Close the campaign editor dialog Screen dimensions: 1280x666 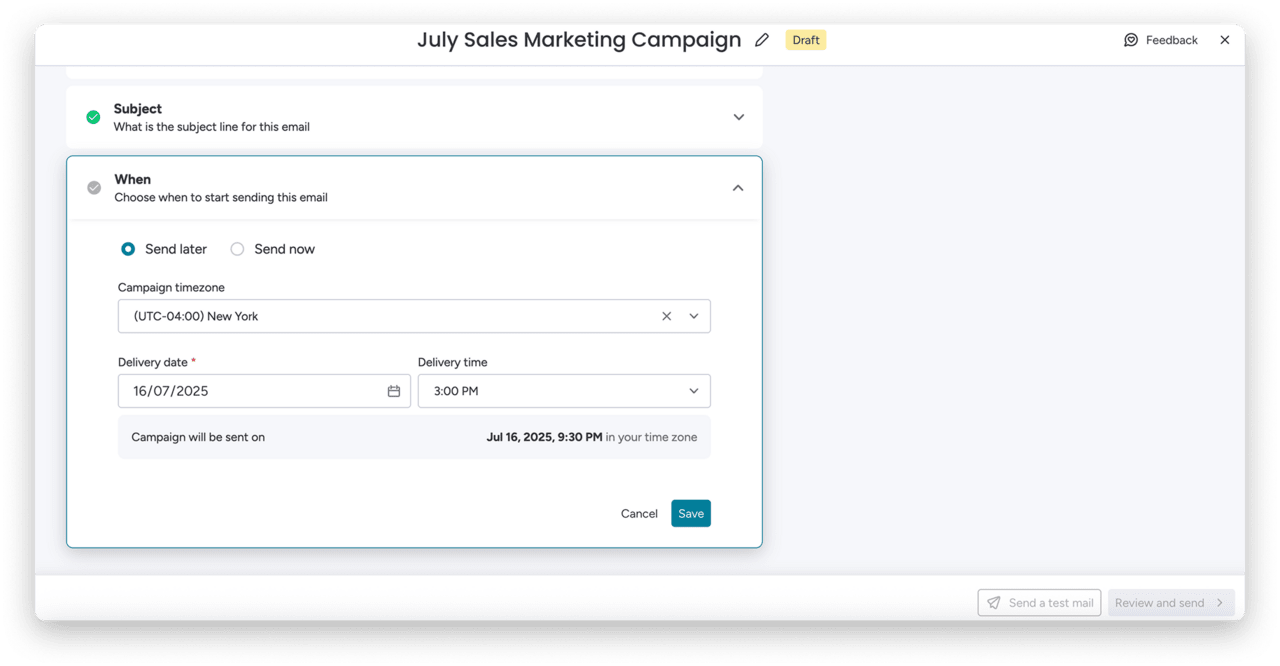pos(1225,40)
